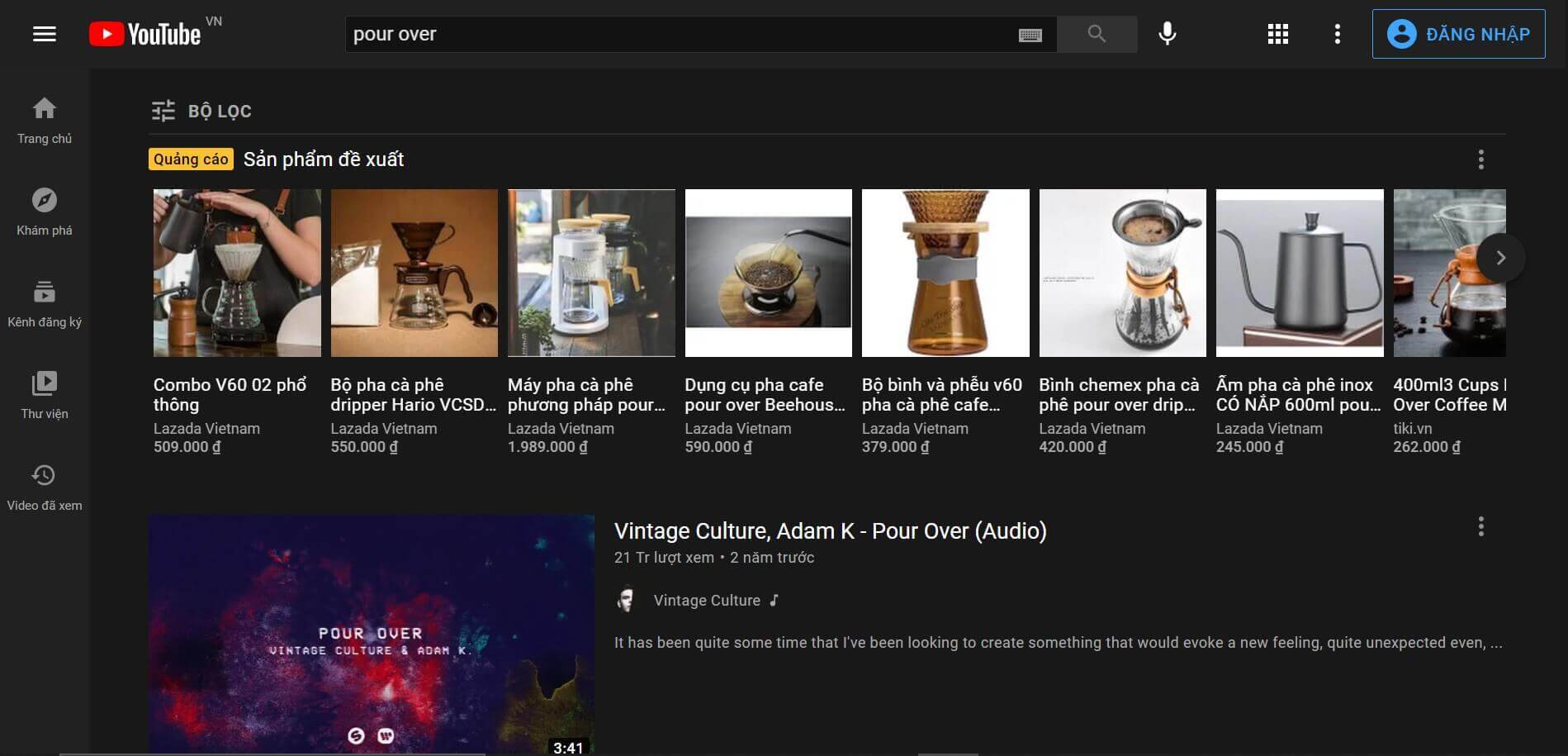Open ad options menu for Sản phẩm đề xuất
This screenshot has height=756, width=1568.
pos(1480,159)
